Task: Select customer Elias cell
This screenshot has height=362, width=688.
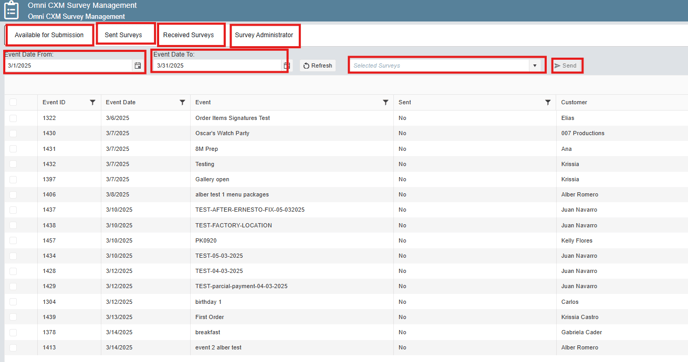Action: (x=567, y=118)
